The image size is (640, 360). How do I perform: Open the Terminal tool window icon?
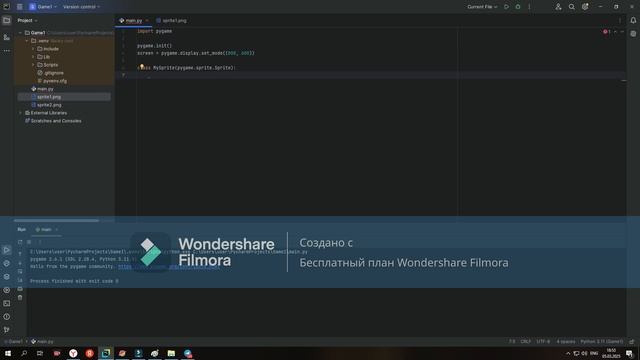(7, 303)
